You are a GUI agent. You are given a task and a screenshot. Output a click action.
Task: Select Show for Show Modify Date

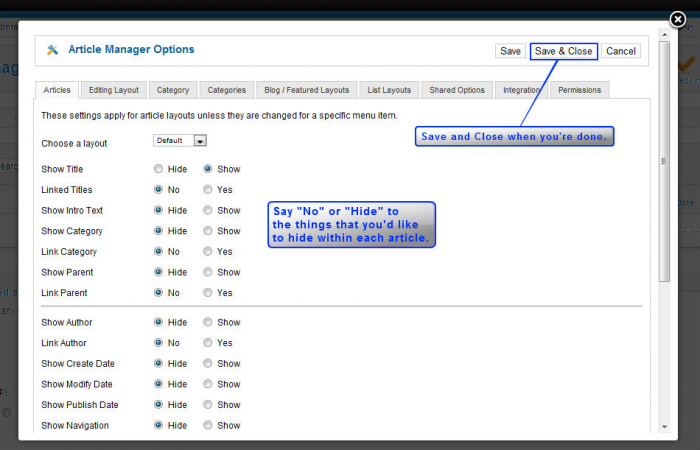pos(208,384)
